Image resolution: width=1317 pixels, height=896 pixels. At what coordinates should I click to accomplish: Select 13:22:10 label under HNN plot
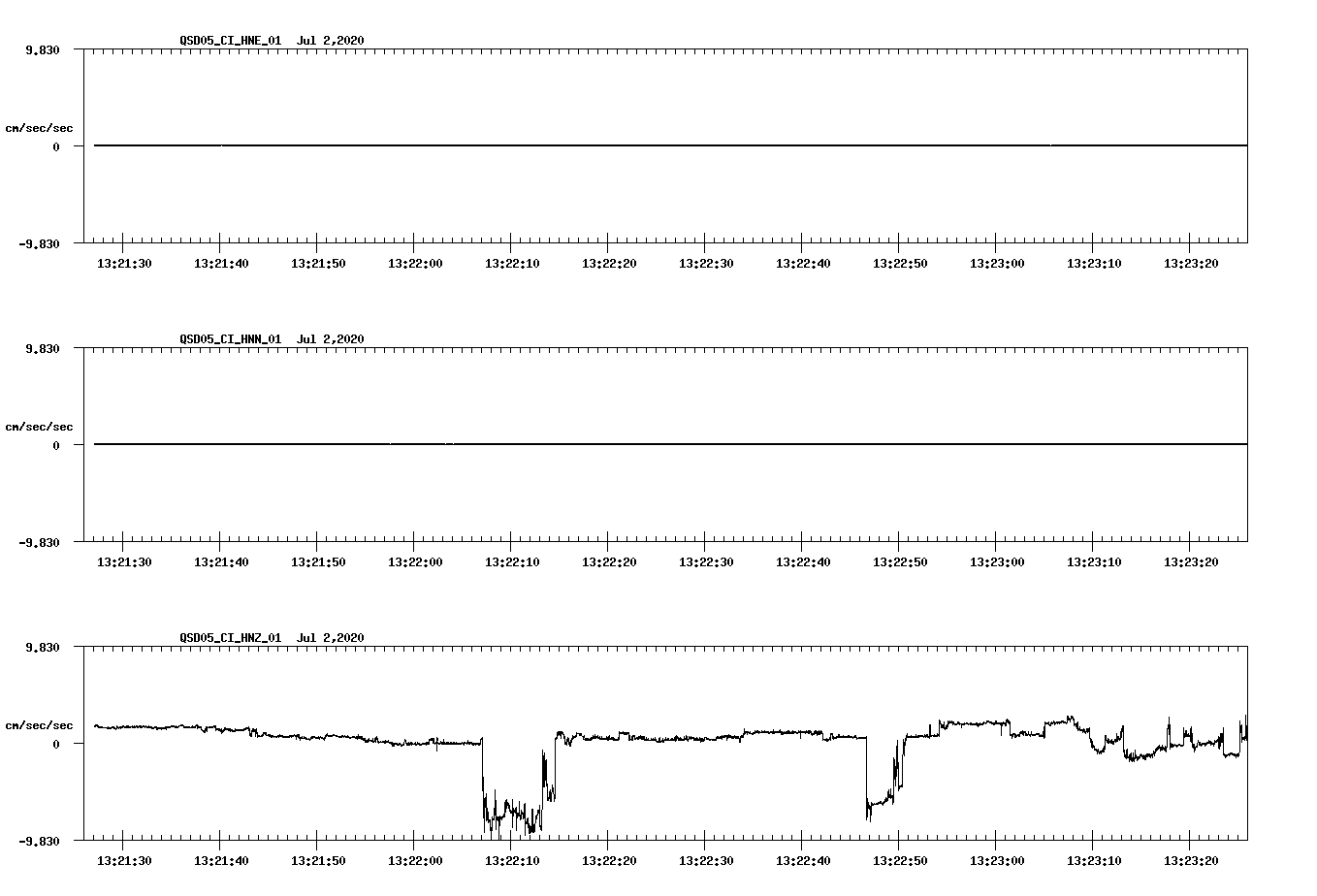[512, 562]
